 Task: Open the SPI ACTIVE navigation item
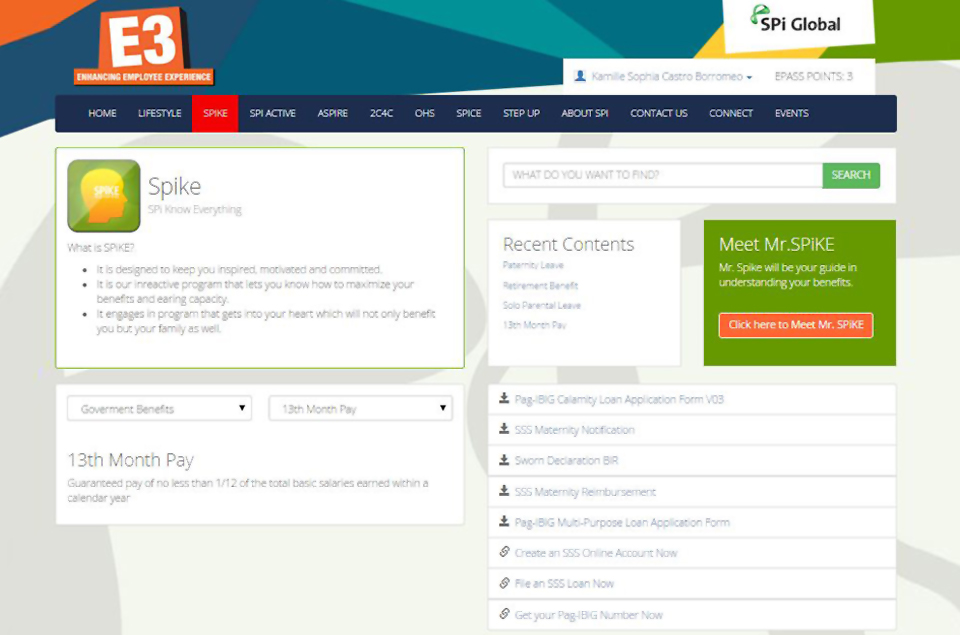click(272, 114)
